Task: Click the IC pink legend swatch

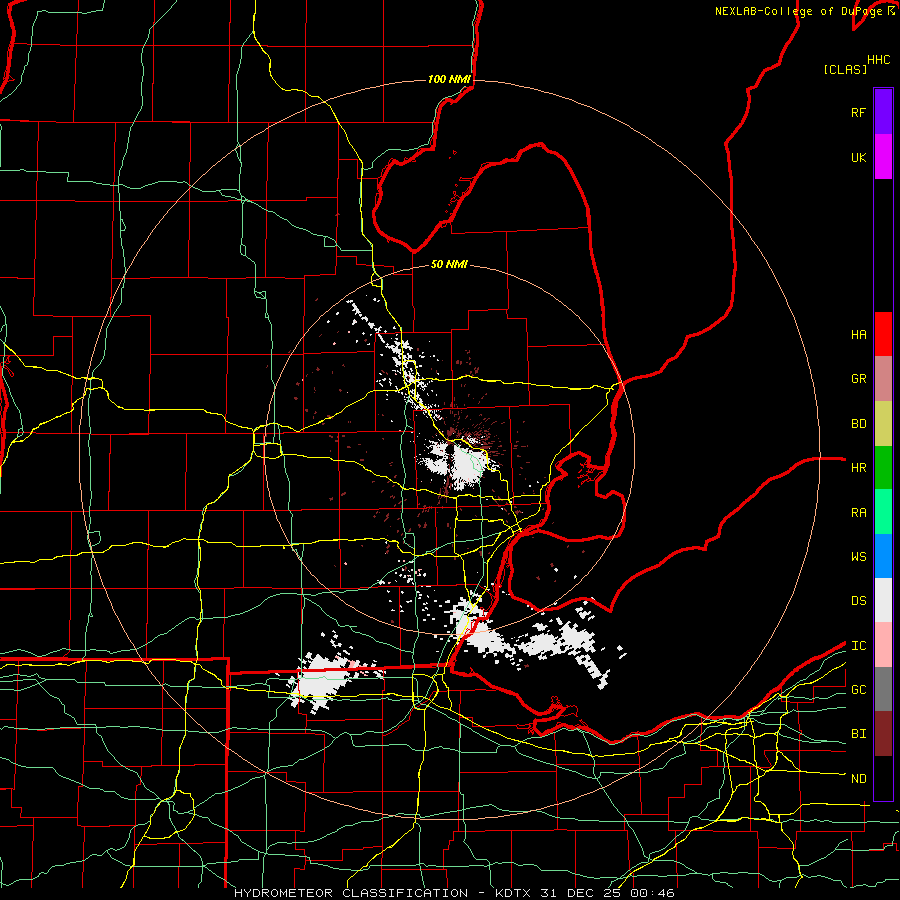Action: point(883,645)
